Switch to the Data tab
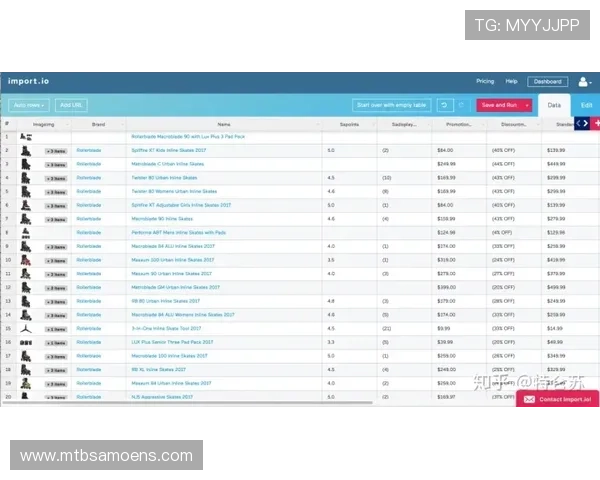This screenshot has width=600, height=480. click(554, 105)
